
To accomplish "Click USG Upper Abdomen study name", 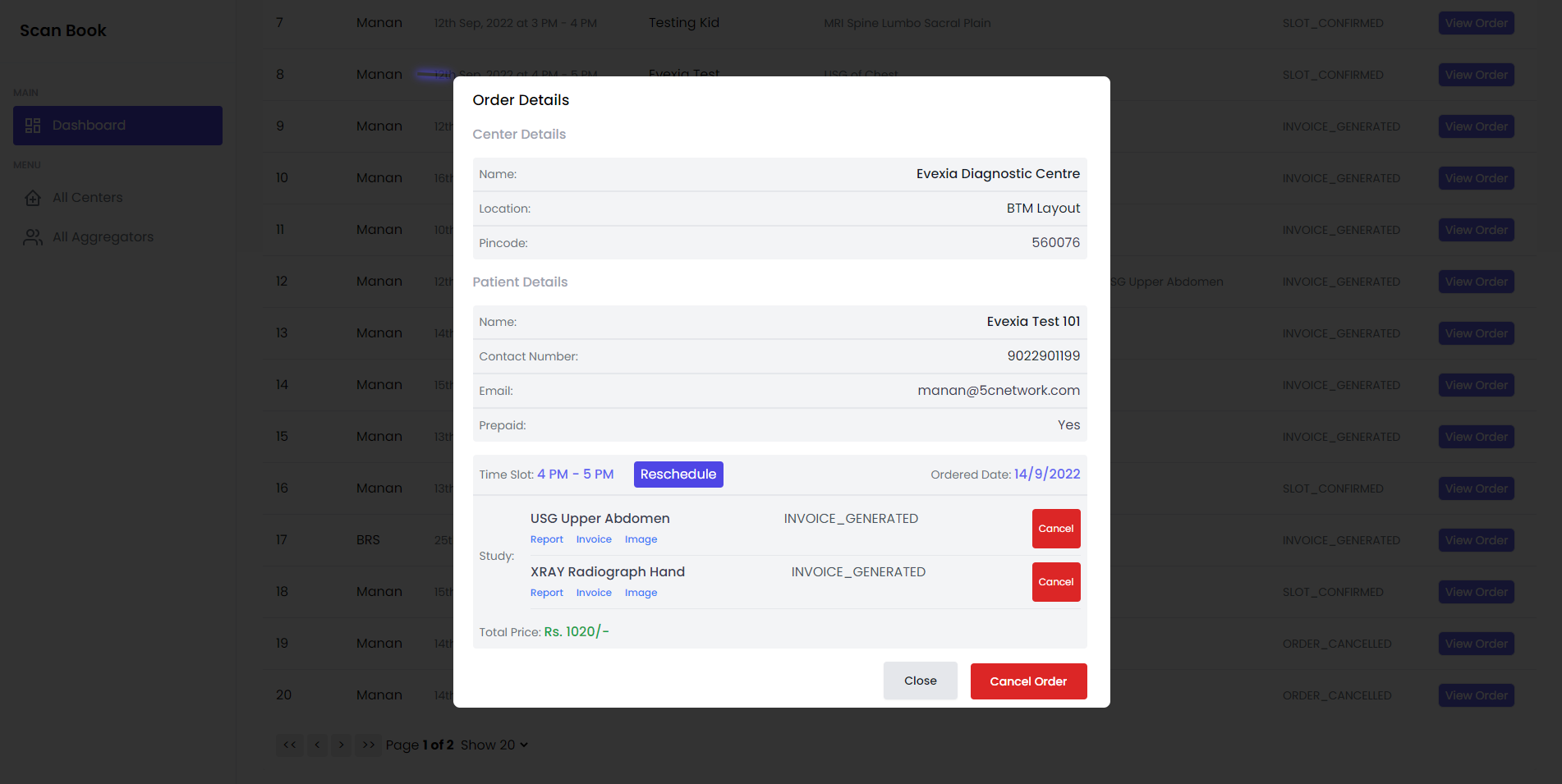I will [600, 519].
